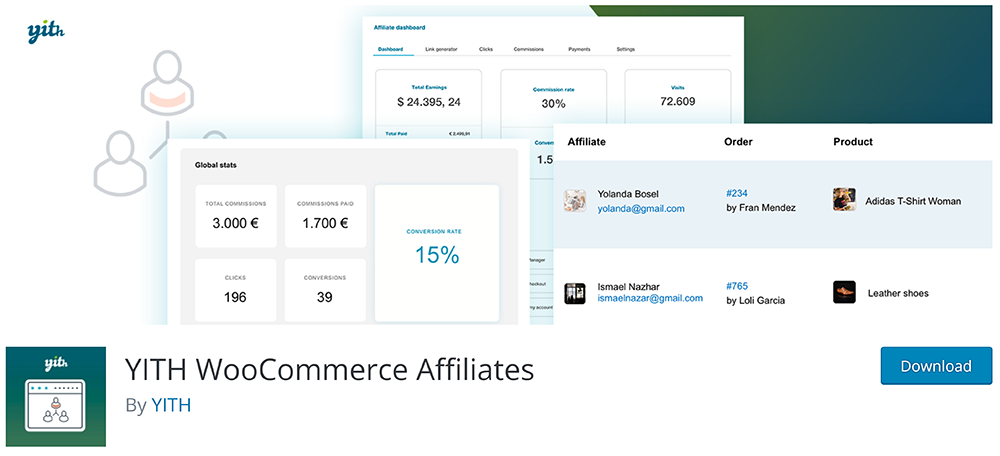This screenshot has width=1000, height=456.
Task: Click the lower-left user silhouette icon
Action: (120, 163)
